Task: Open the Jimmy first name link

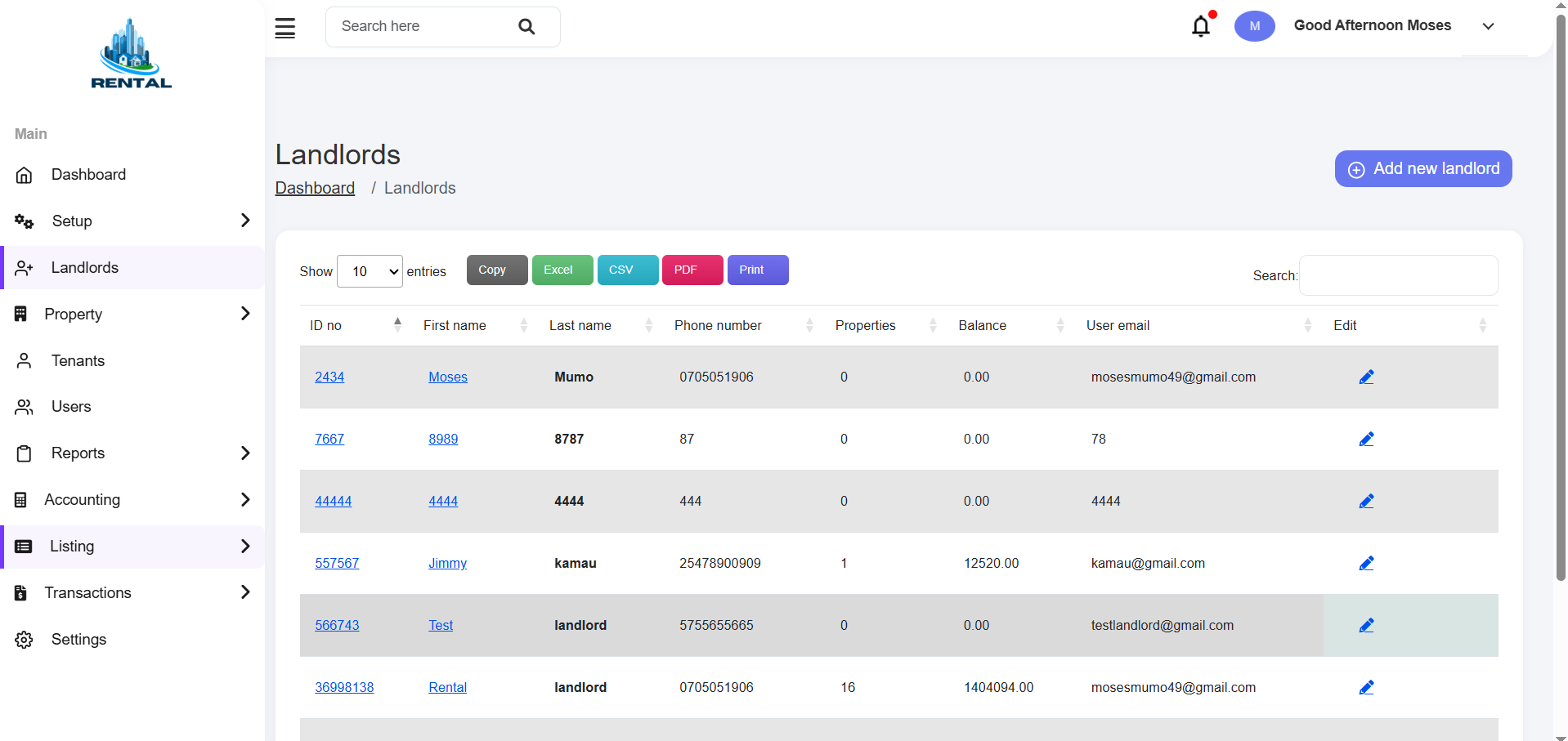Action: pos(448,563)
